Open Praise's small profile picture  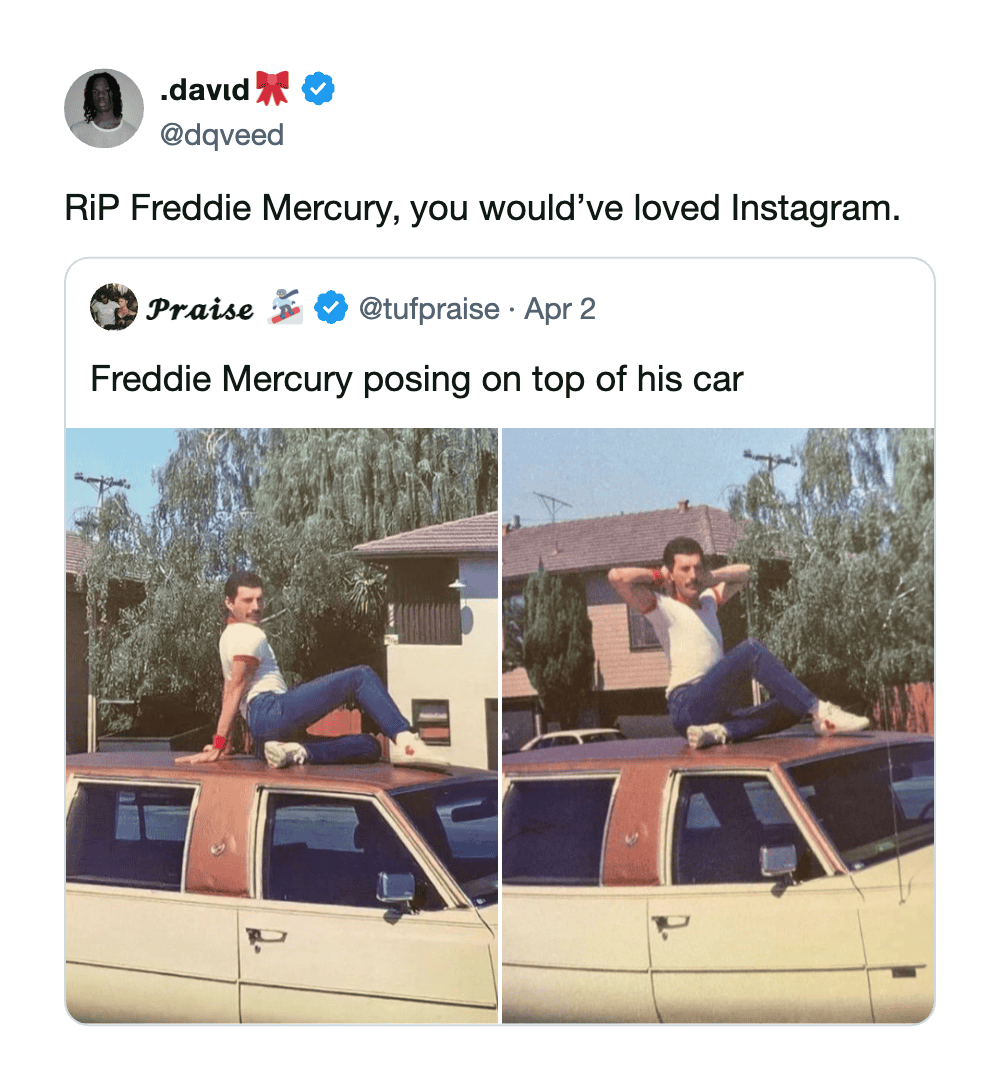click(114, 306)
